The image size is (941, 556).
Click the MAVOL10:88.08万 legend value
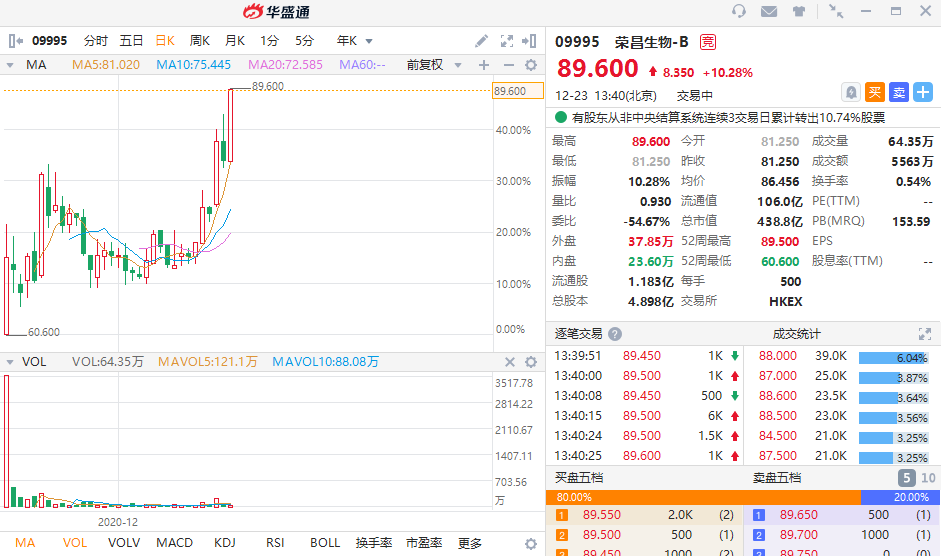coord(325,362)
